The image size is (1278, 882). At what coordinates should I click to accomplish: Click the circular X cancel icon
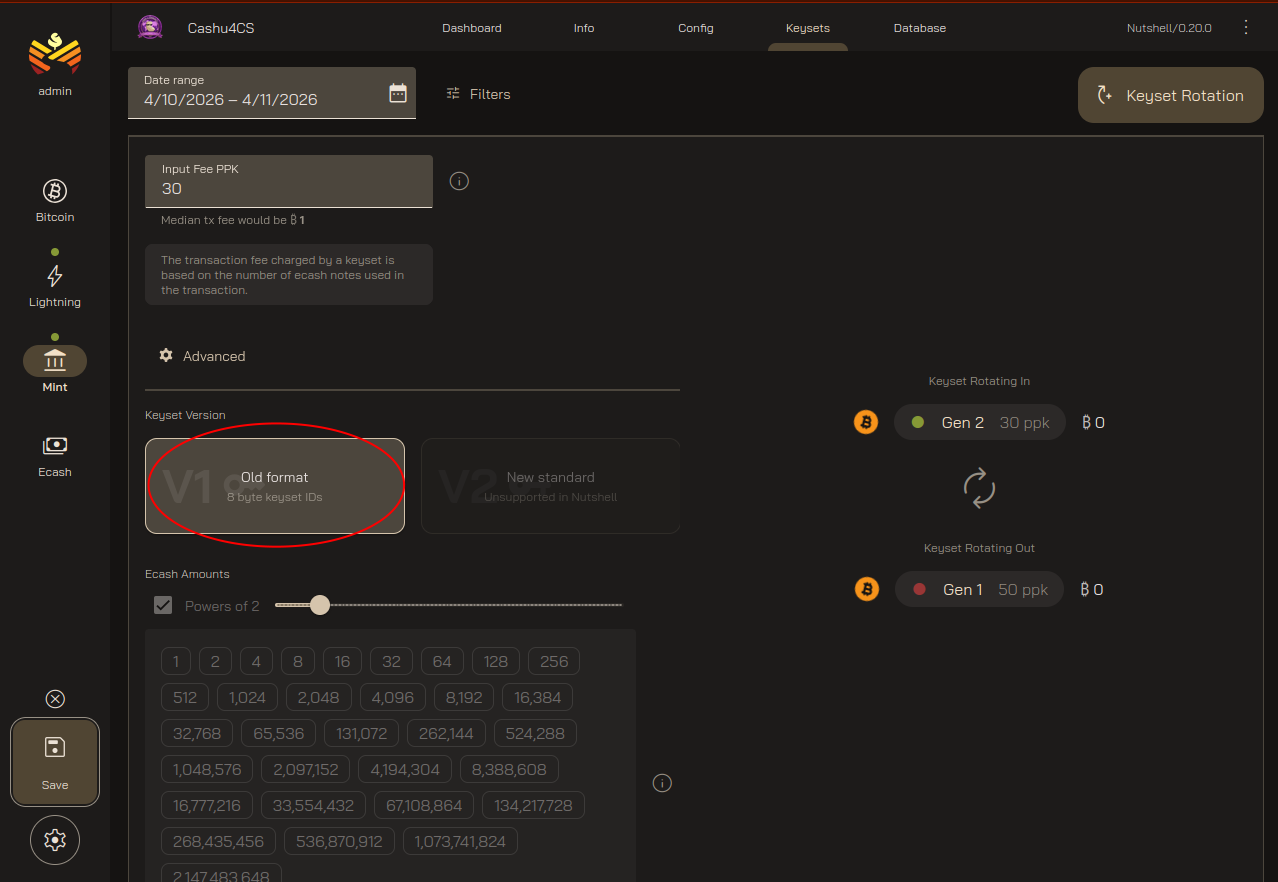coord(55,699)
